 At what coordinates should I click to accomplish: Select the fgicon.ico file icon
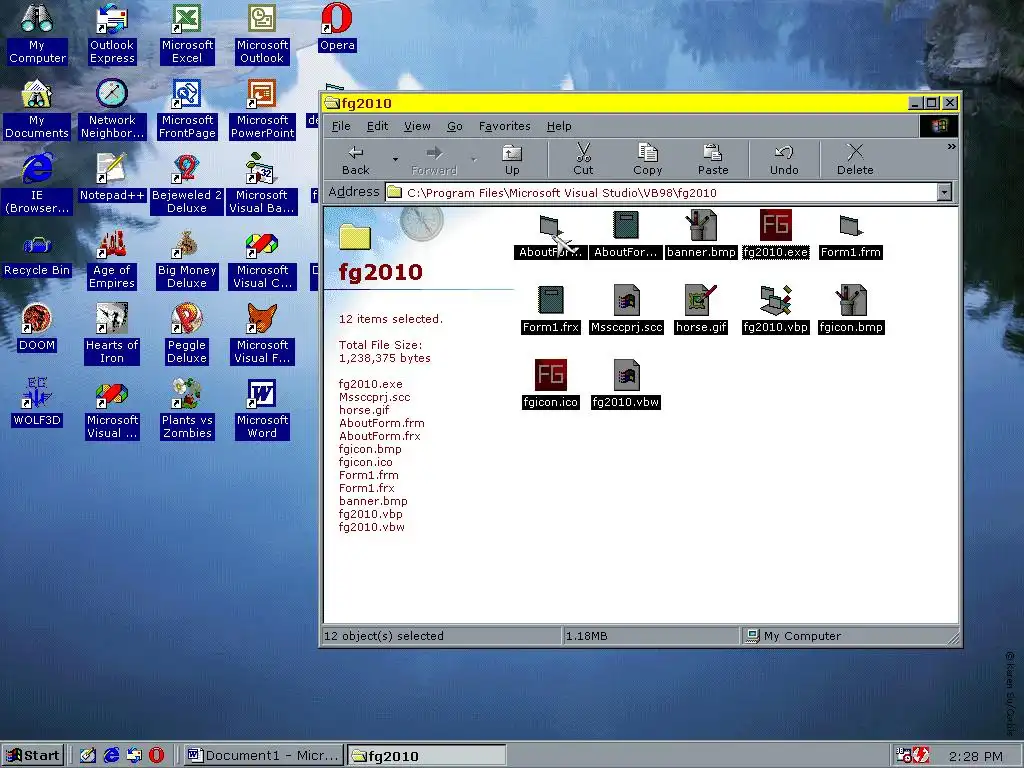click(551, 375)
